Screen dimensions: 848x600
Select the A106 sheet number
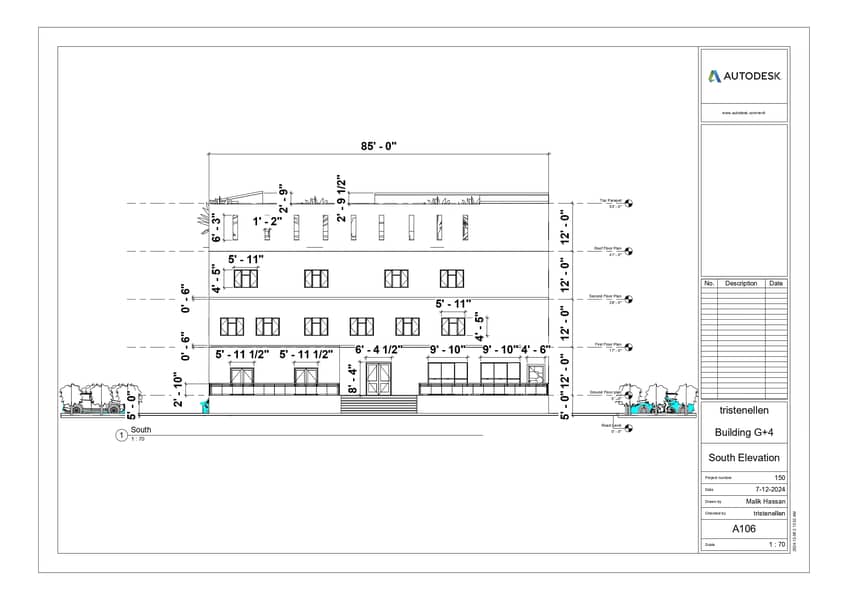click(x=743, y=527)
